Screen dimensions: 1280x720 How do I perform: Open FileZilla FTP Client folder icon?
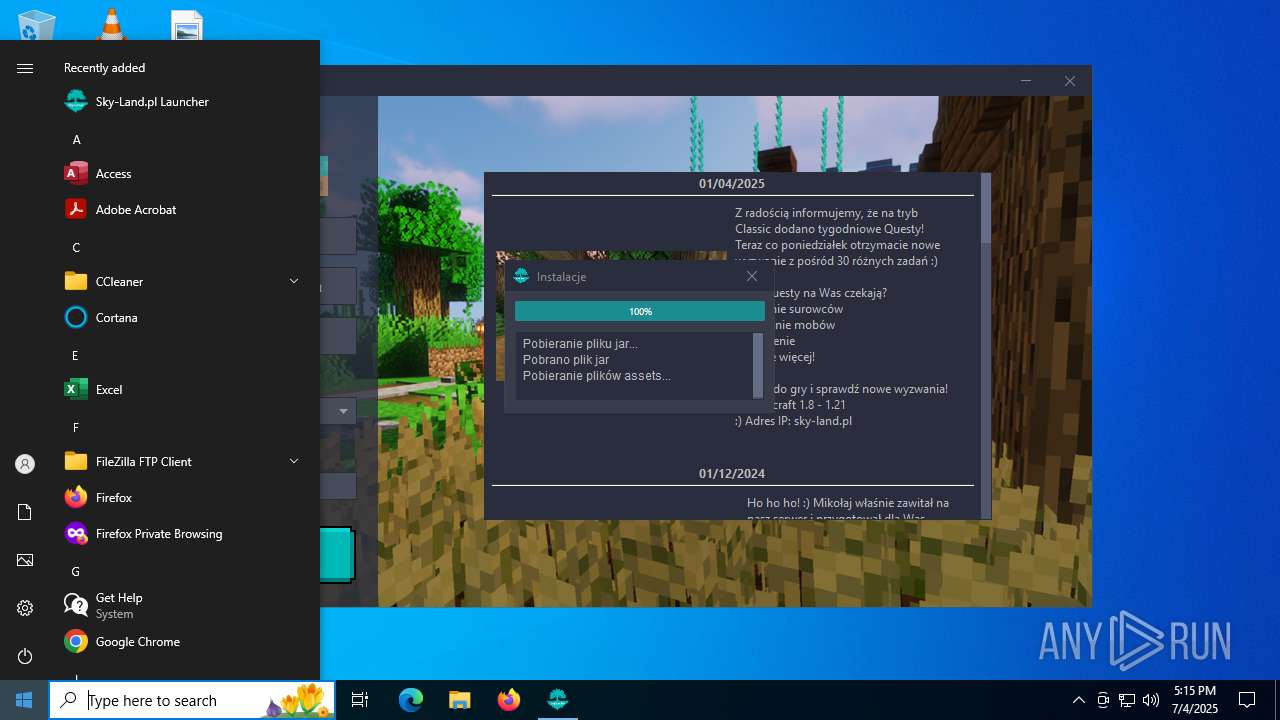(x=76, y=462)
